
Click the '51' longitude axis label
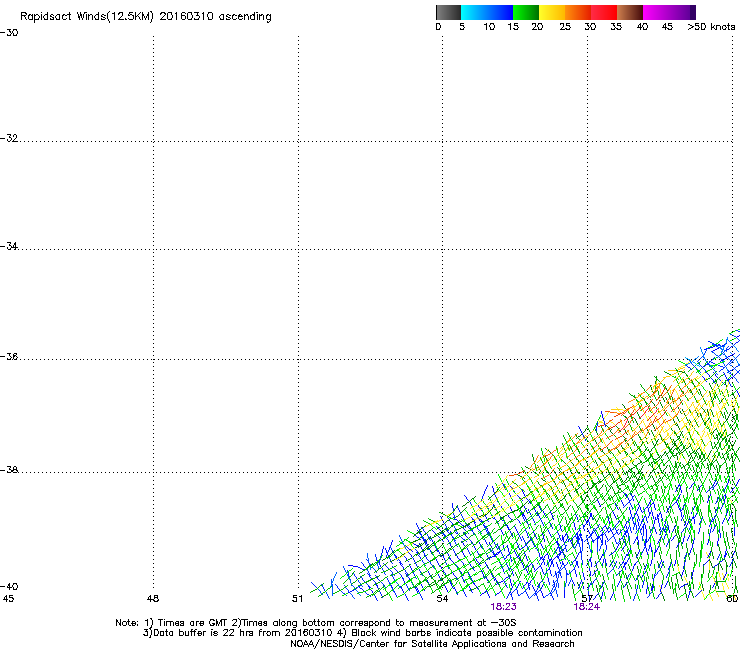click(x=297, y=599)
